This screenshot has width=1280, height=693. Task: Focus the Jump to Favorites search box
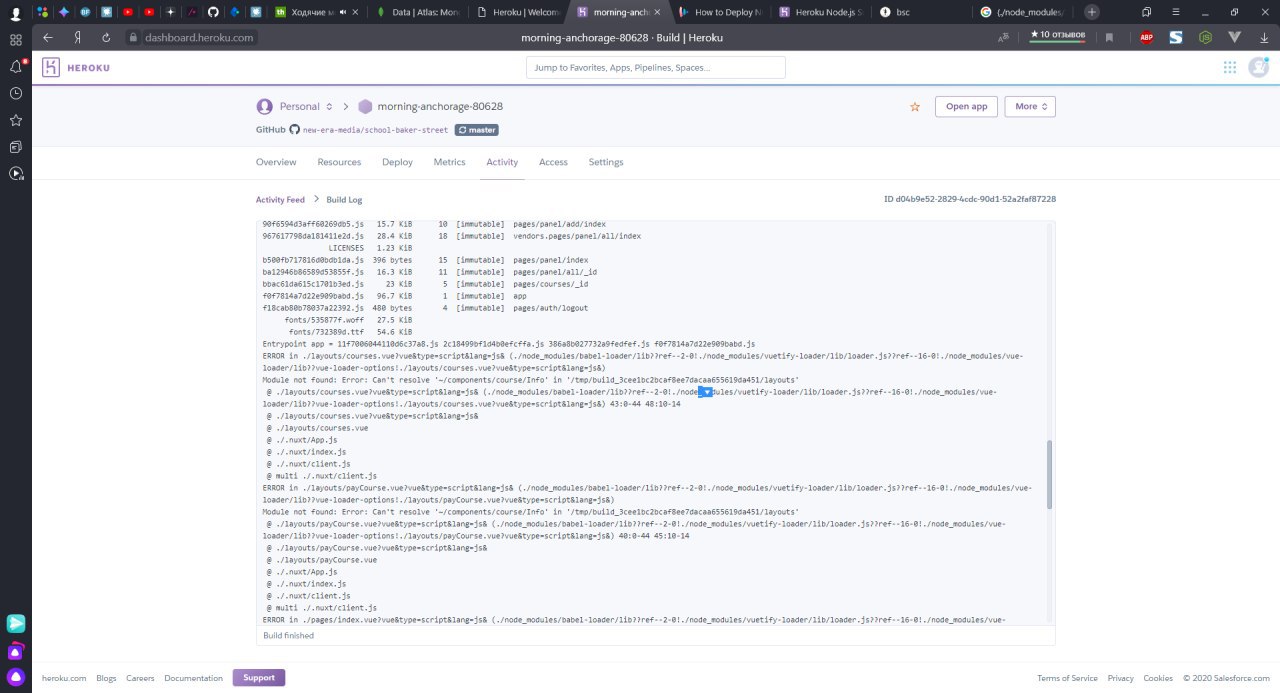click(656, 67)
